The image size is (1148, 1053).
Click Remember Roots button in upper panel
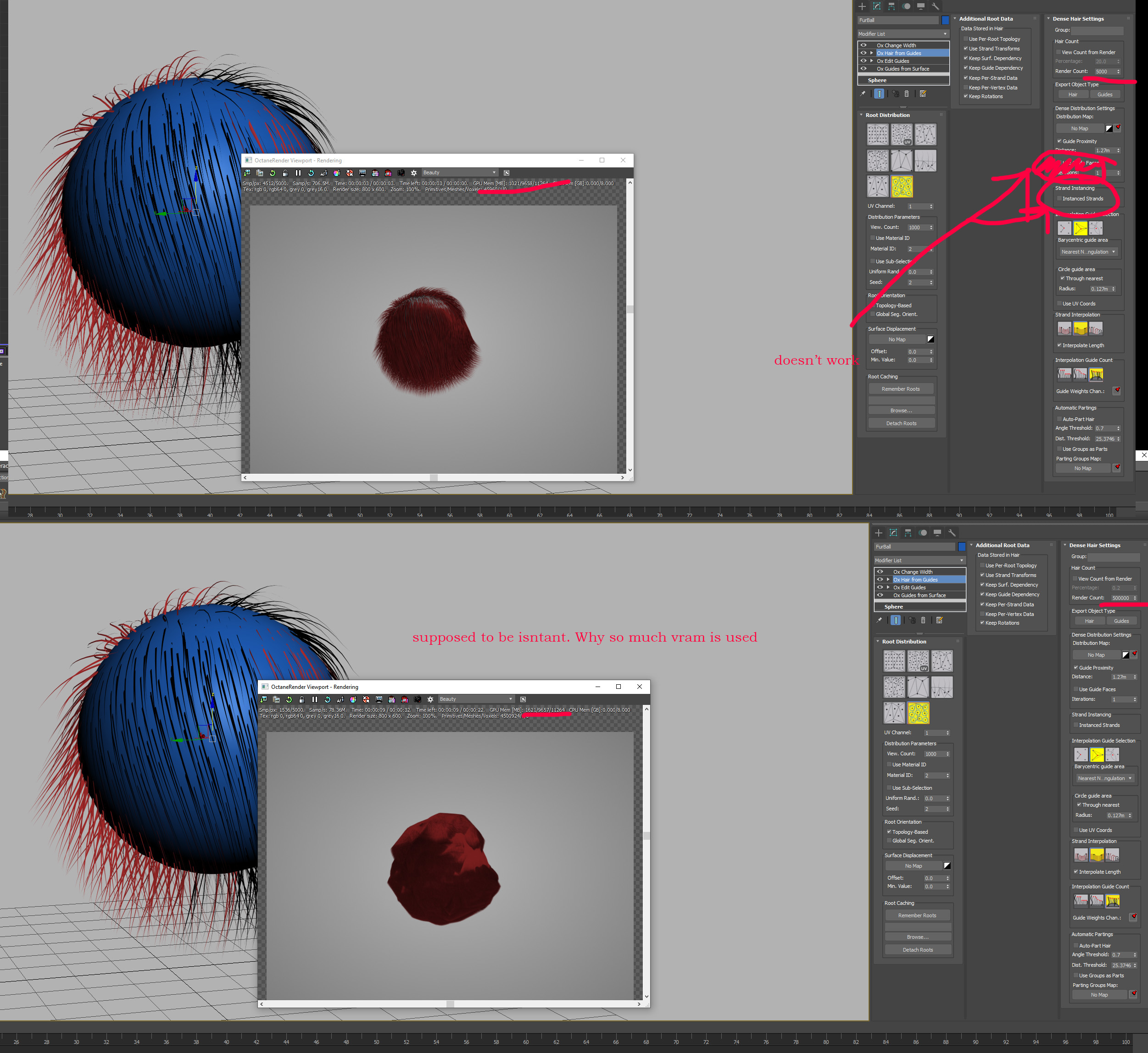[901, 389]
